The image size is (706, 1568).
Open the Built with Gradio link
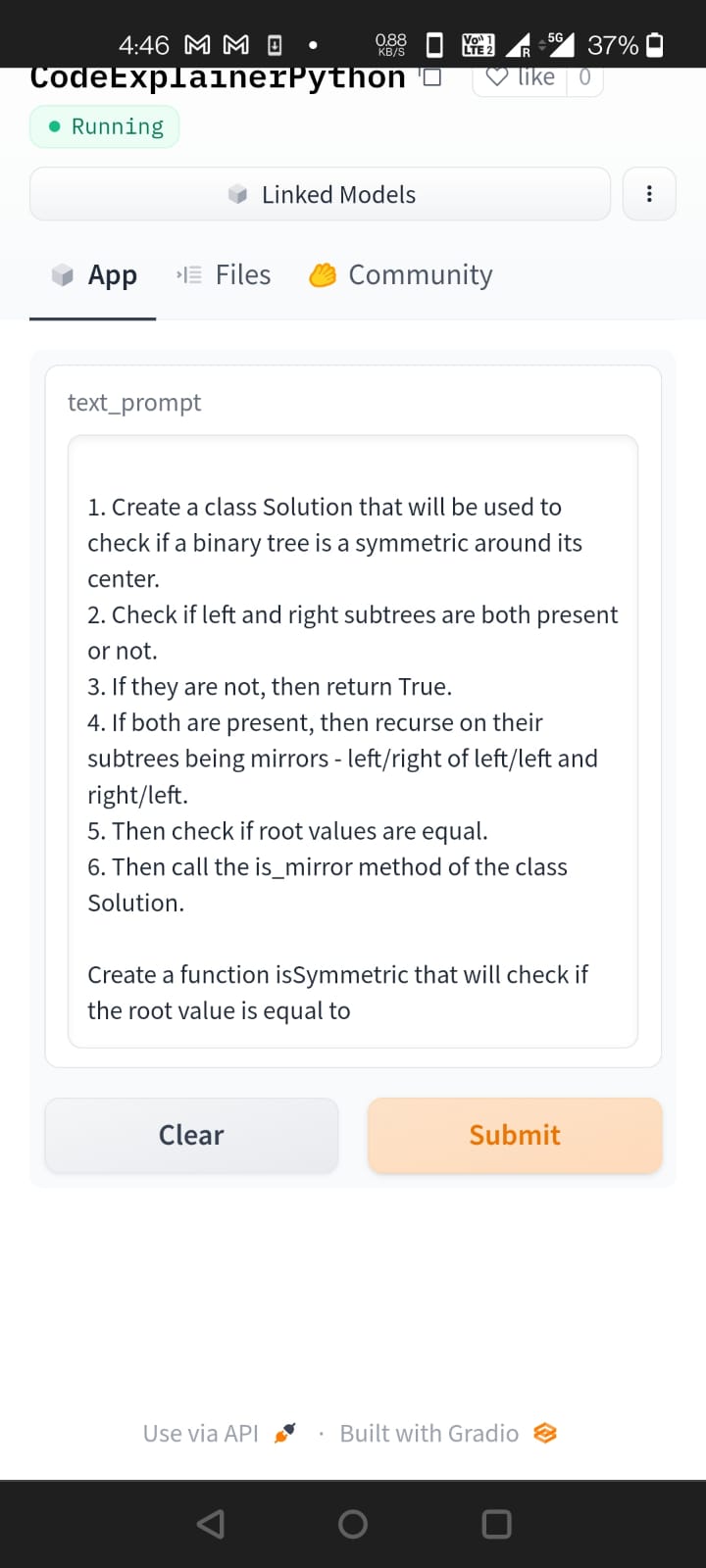429,1434
